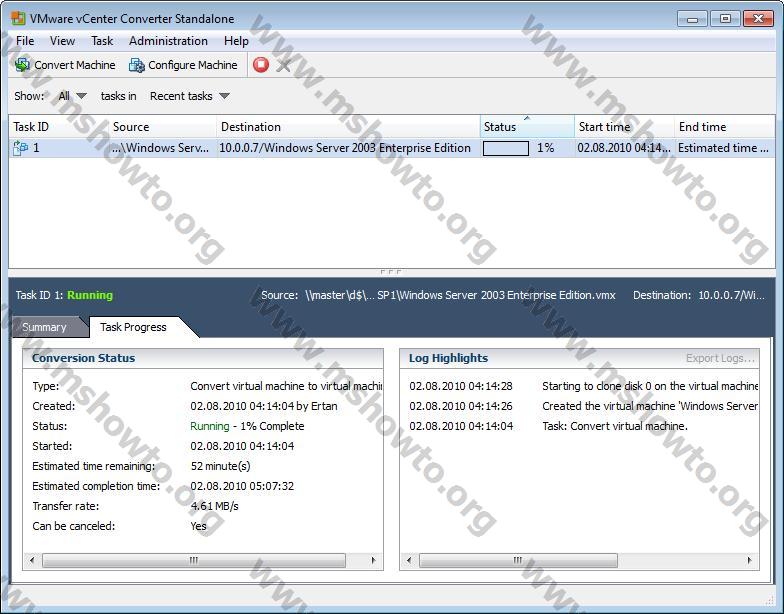Sort by Status column header
Image resolution: width=784 pixels, height=614 pixels.
click(527, 127)
